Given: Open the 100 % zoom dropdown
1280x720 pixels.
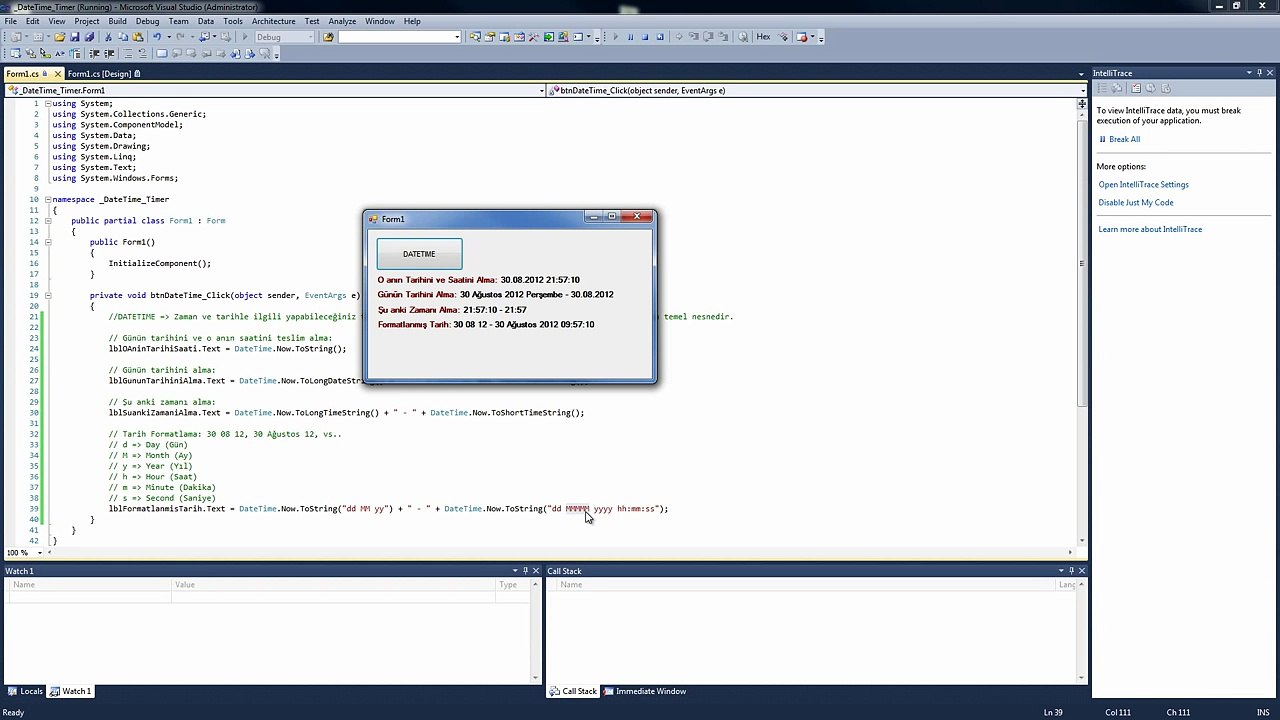Looking at the screenshot, I should (39, 552).
